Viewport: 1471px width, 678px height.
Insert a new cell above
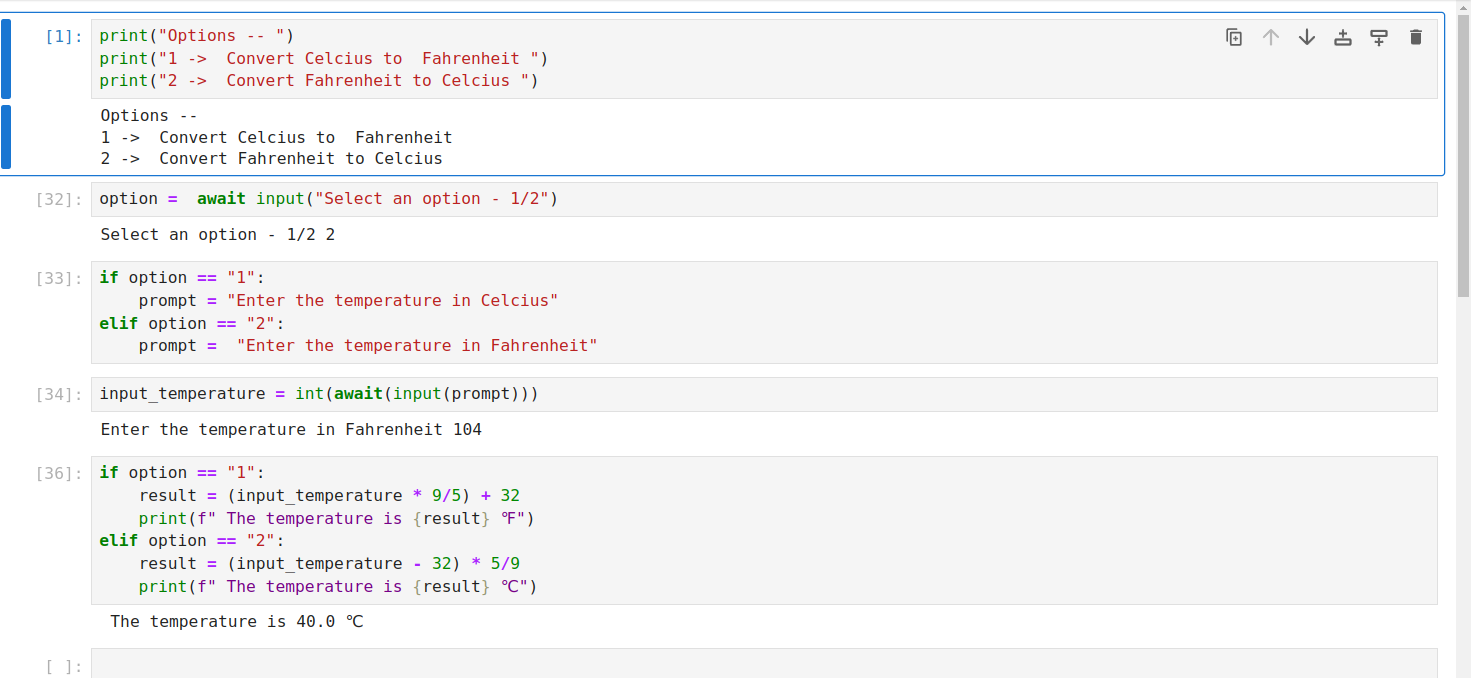pyautogui.click(x=1342, y=36)
